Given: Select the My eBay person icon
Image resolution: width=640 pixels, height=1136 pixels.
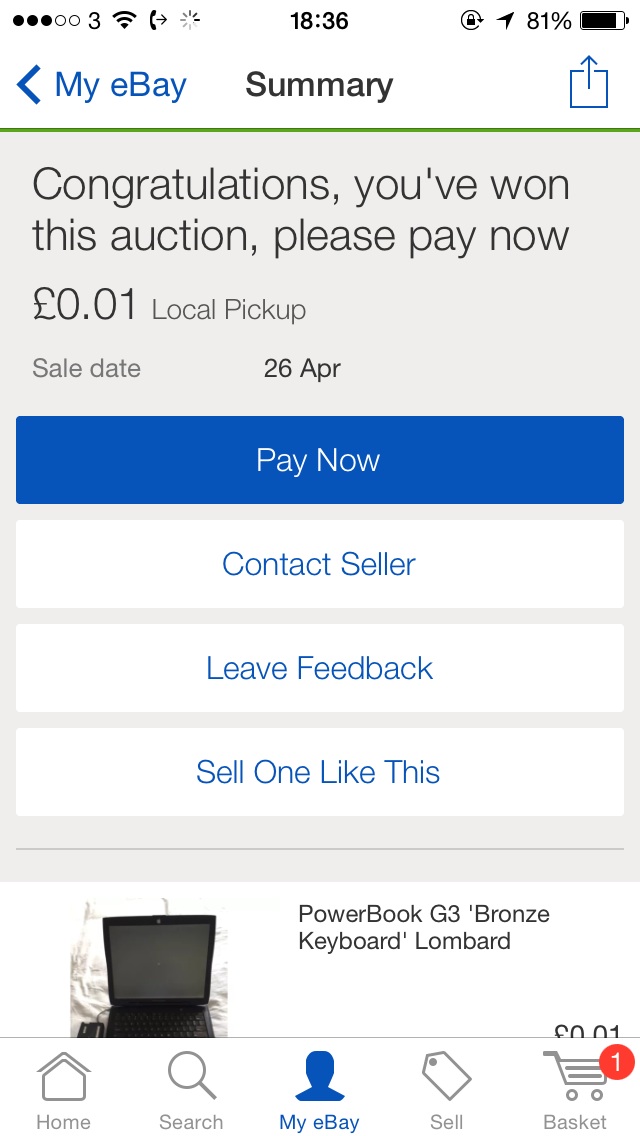Looking at the screenshot, I should [x=319, y=1076].
